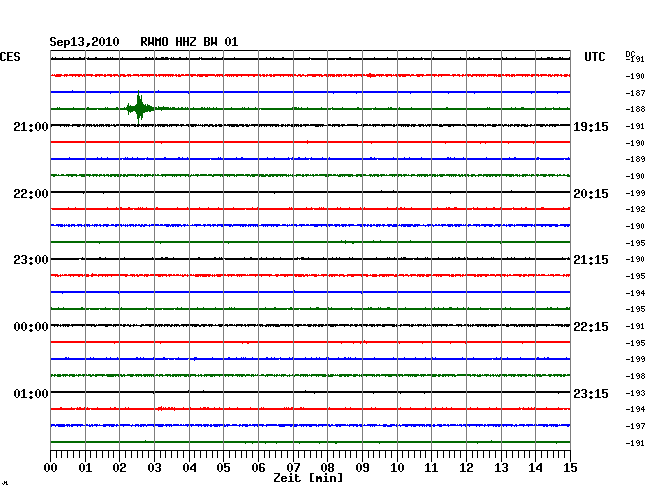Click the 00:00 local time label

[31, 327]
